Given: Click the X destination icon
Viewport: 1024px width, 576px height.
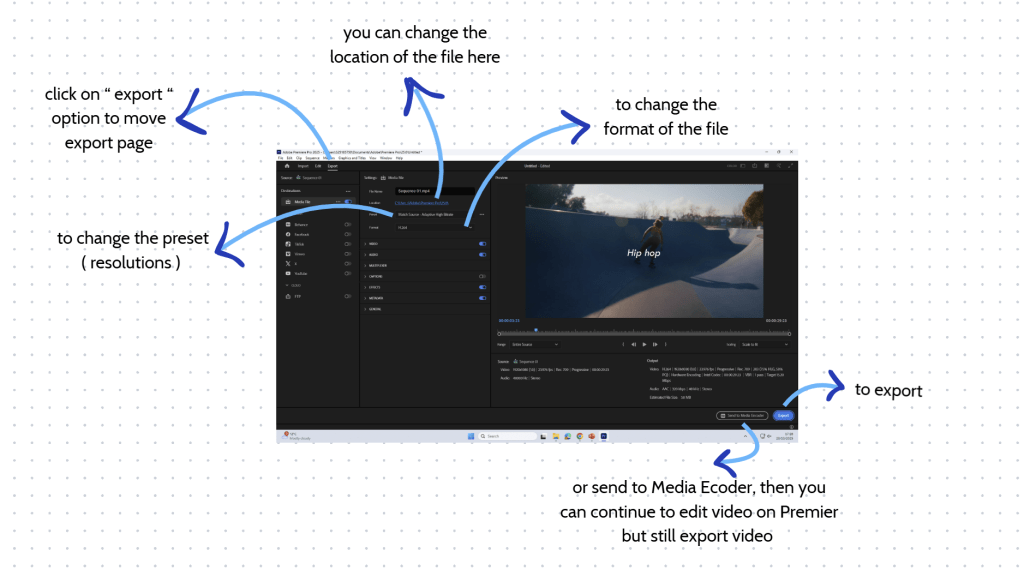Looking at the screenshot, I should coord(288,263).
